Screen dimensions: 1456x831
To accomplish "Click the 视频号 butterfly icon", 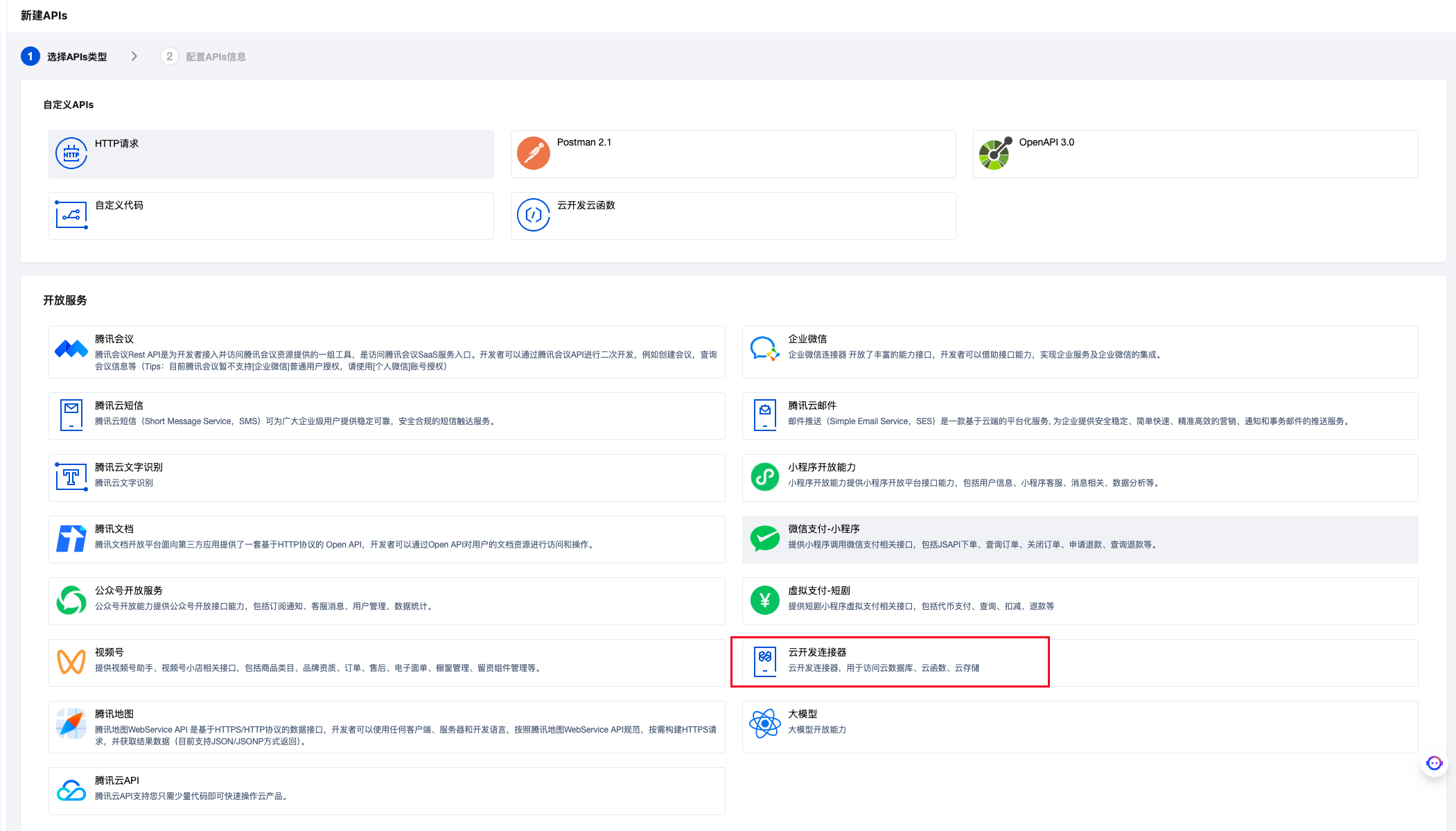I will click(71, 662).
